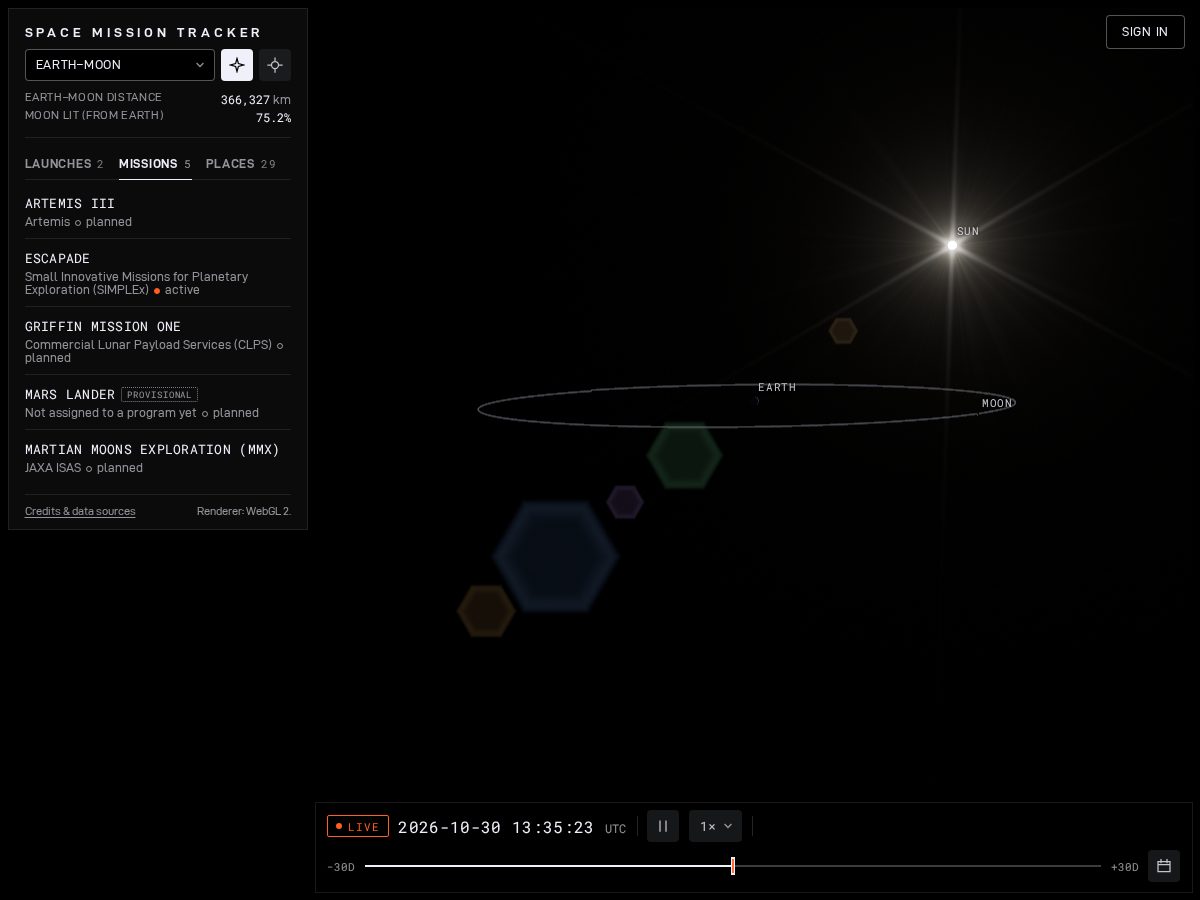Viewport: 1200px width, 900px height.
Task: Switch to the PLACES tab
Action: pos(241,164)
